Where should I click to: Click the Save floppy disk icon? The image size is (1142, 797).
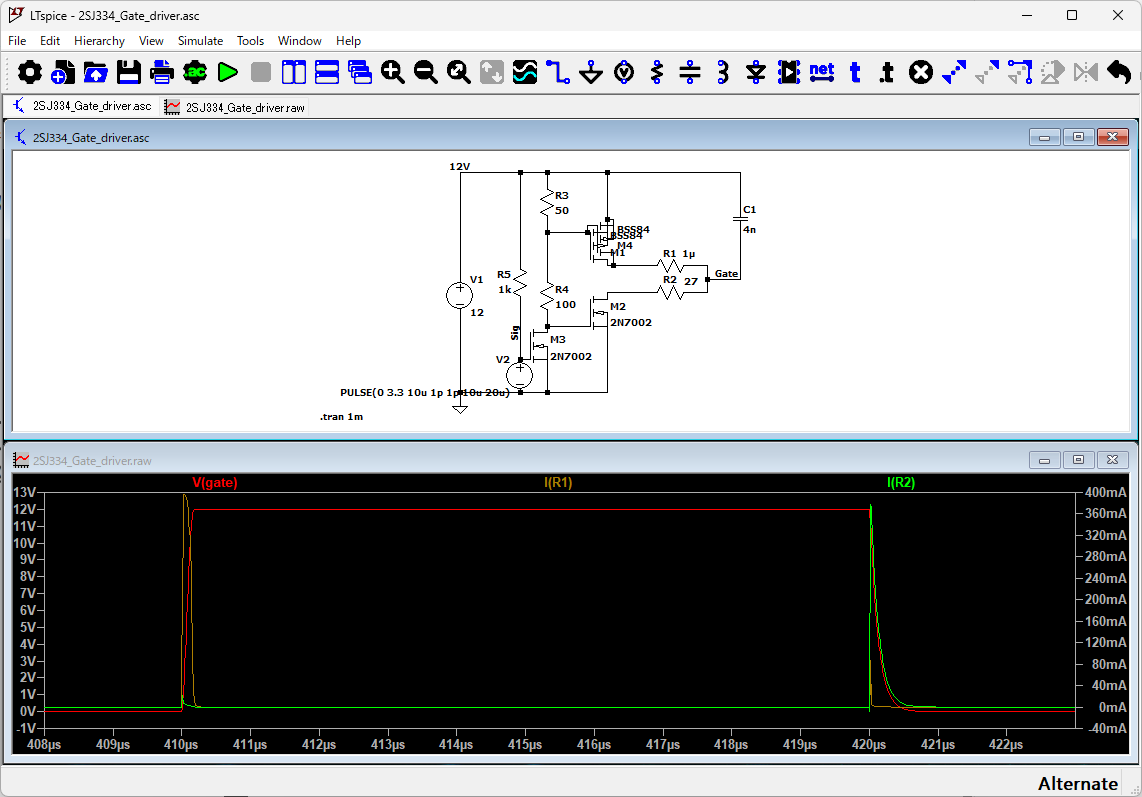tap(129, 72)
